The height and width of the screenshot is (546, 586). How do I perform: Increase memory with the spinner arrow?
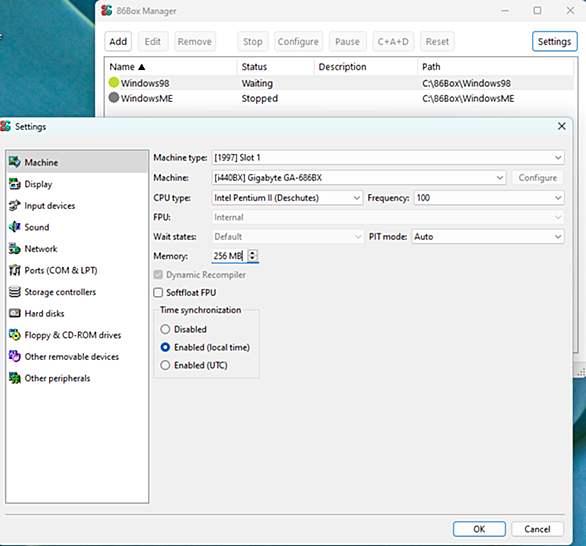point(253,253)
